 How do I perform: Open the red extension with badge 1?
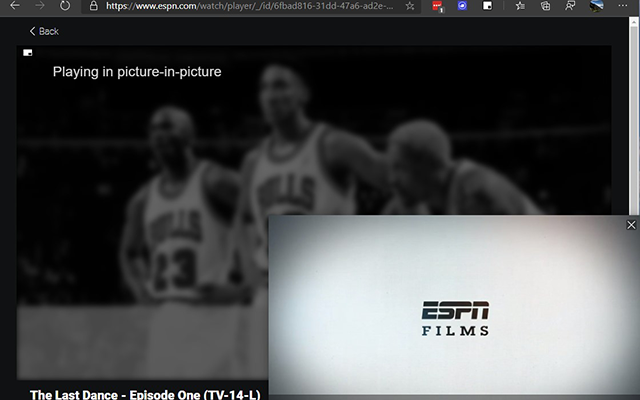[437, 6]
